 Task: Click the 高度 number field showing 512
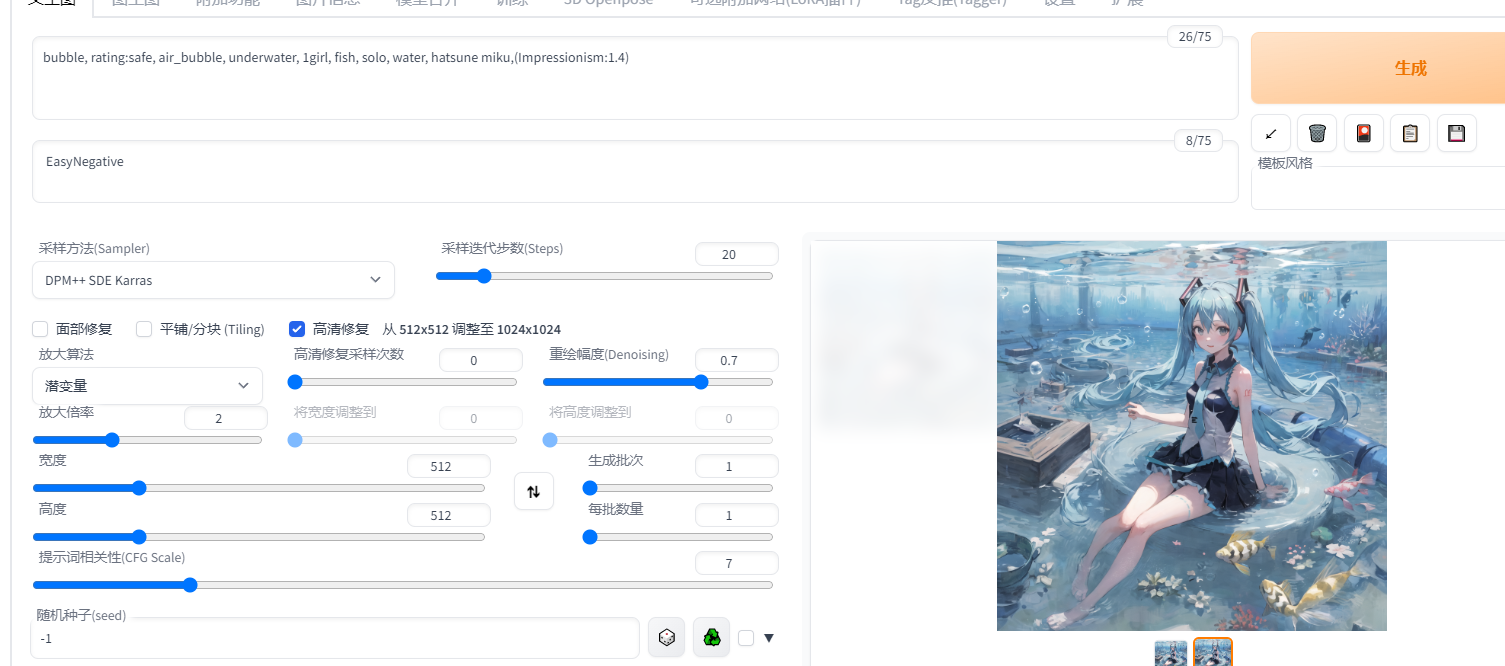[x=449, y=516]
